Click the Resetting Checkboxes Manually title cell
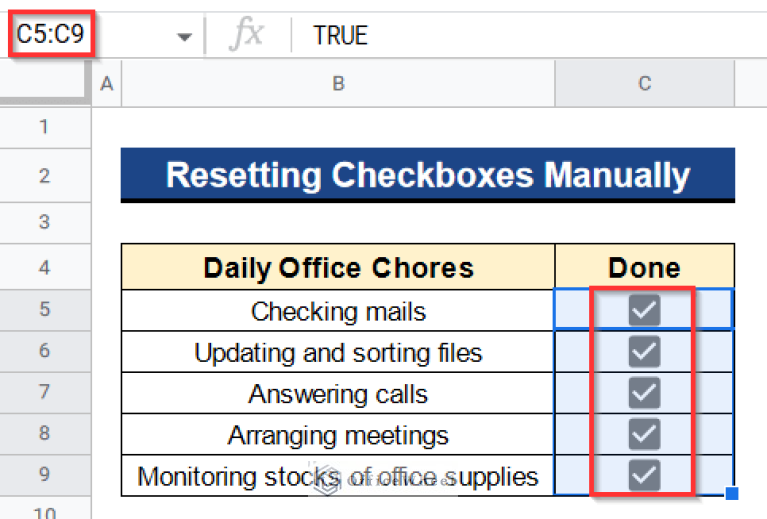 click(427, 176)
